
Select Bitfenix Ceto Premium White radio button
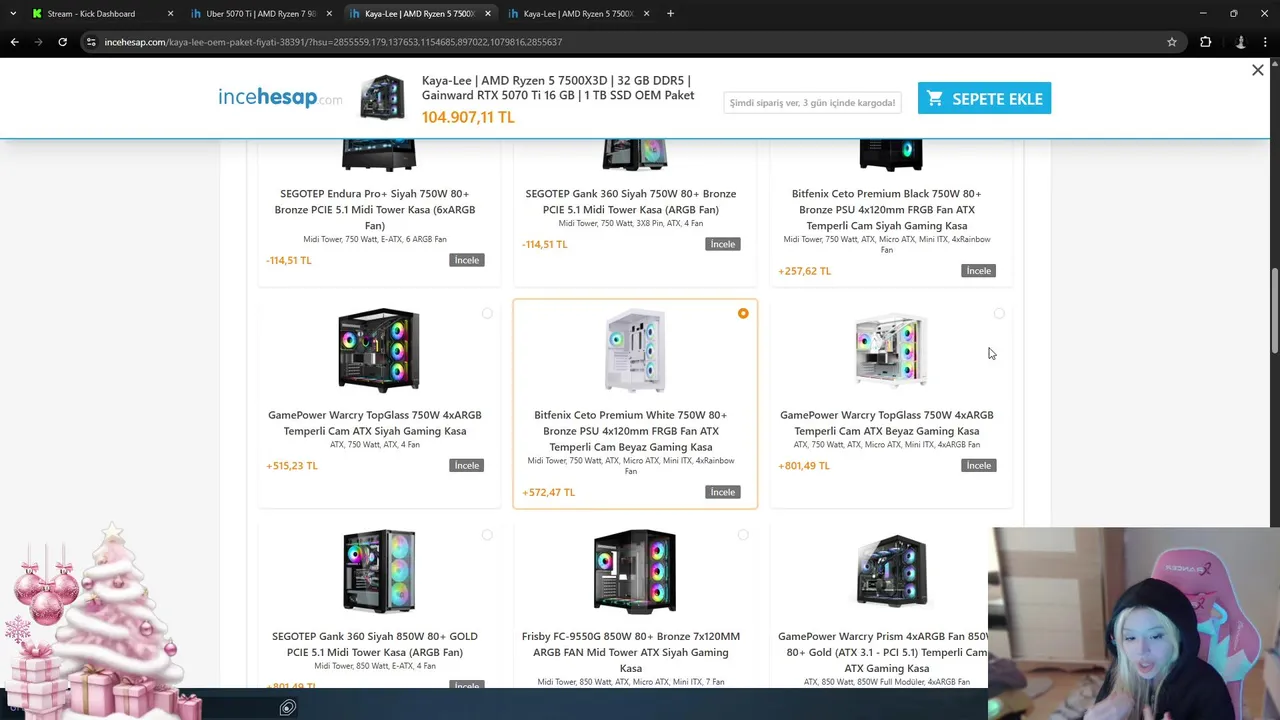[x=743, y=313]
